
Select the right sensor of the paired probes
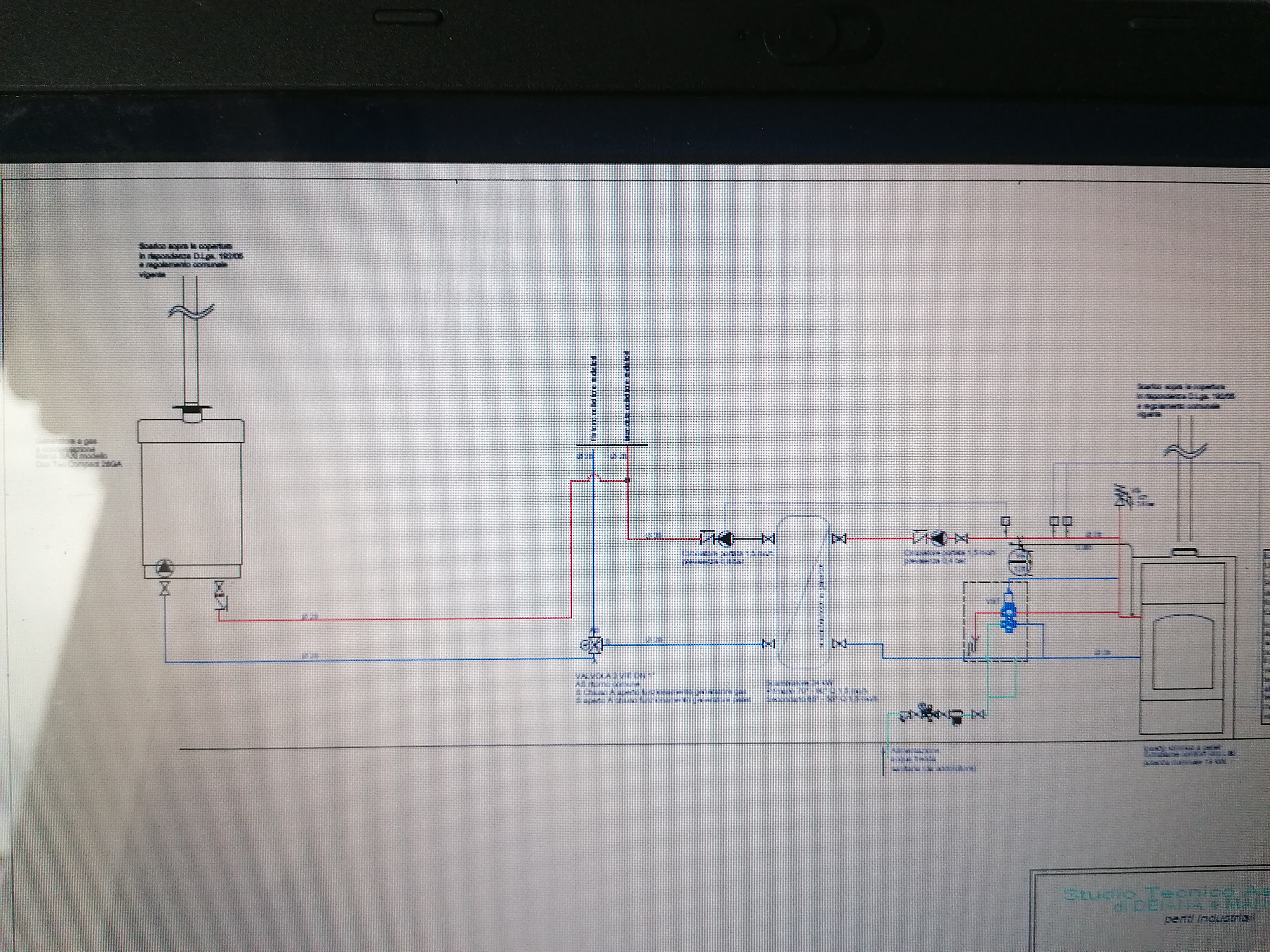(1067, 521)
